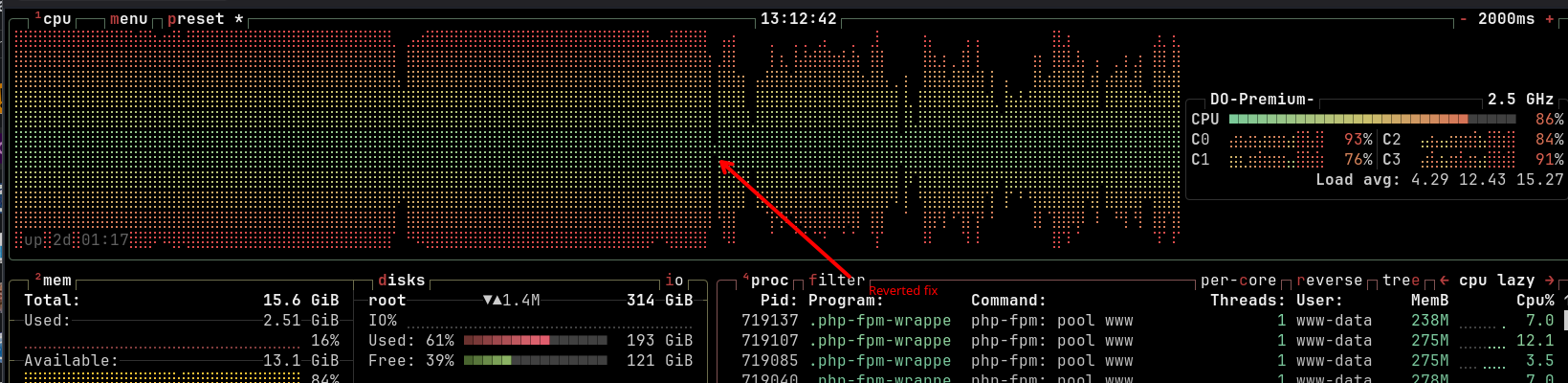
Task: Click the memory used 16% figure
Action: [325, 341]
